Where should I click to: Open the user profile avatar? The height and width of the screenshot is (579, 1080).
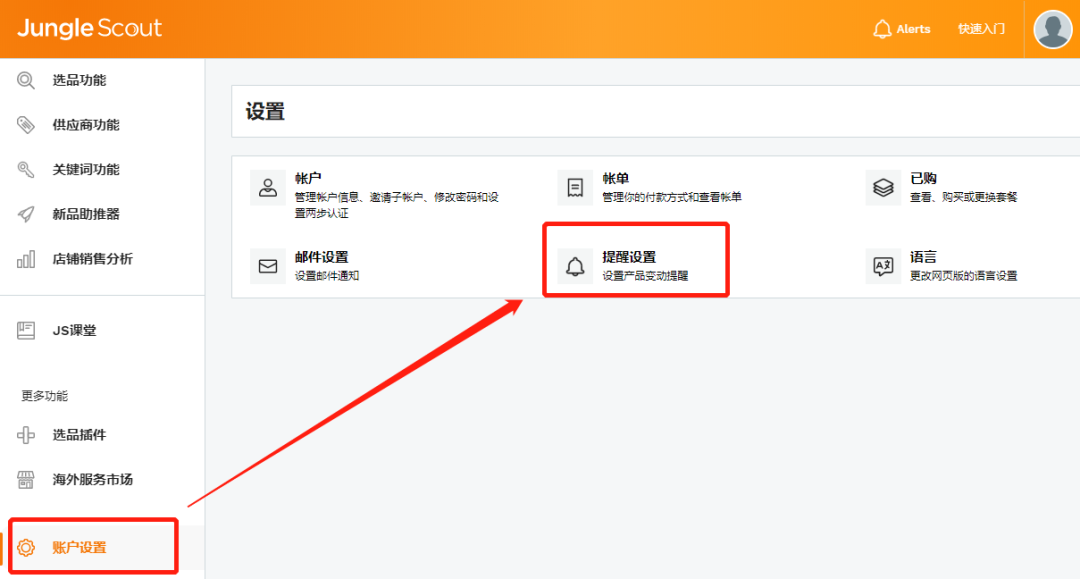pos(1052,29)
